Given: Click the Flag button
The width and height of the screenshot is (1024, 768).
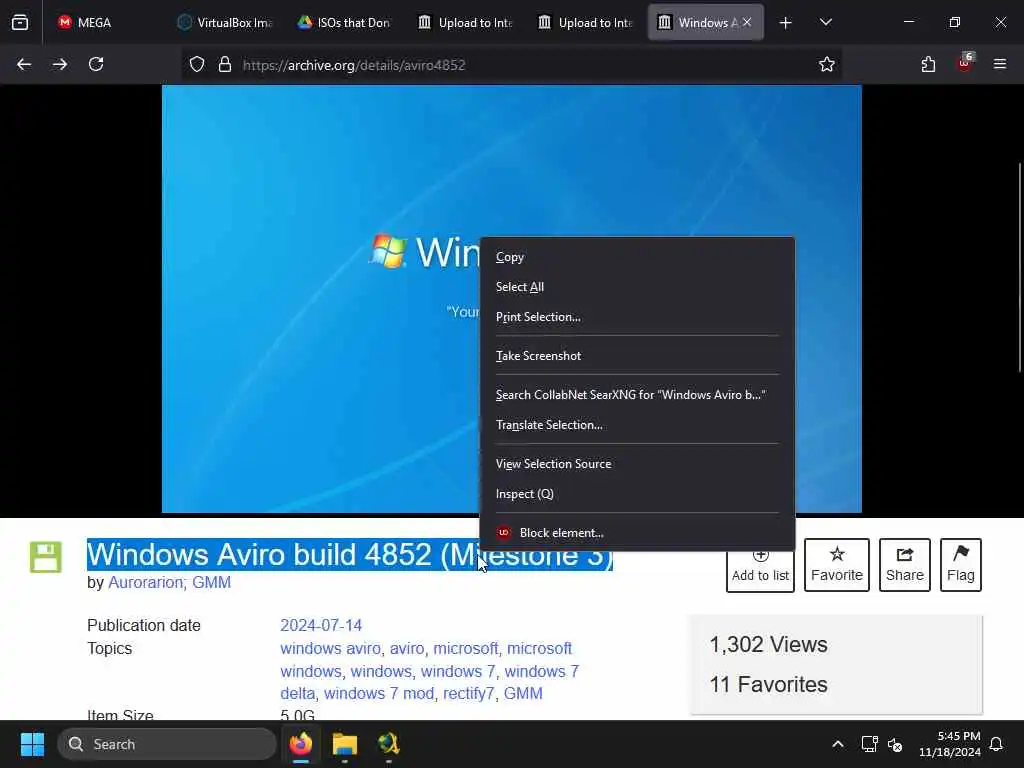Looking at the screenshot, I should [x=961, y=565].
